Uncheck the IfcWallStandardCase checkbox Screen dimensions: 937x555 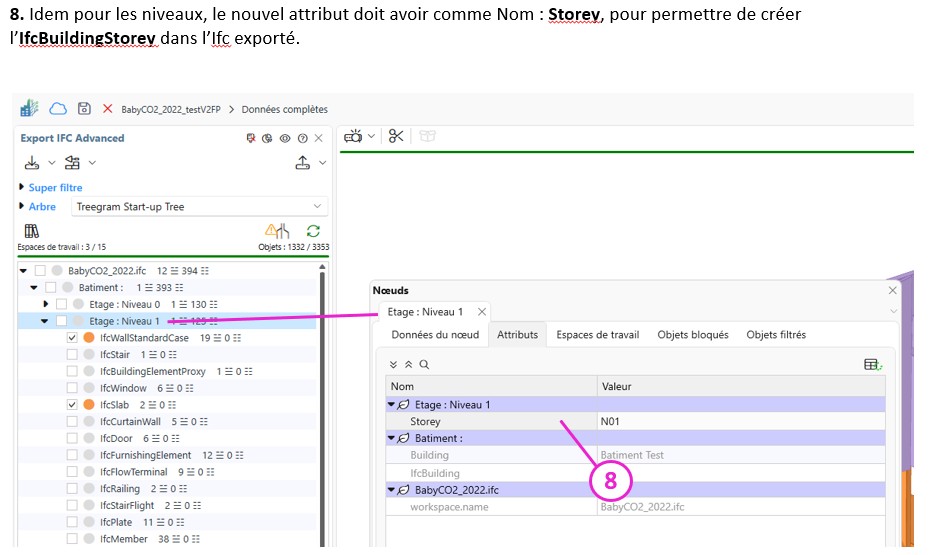pyautogui.click(x=72, y=338)
